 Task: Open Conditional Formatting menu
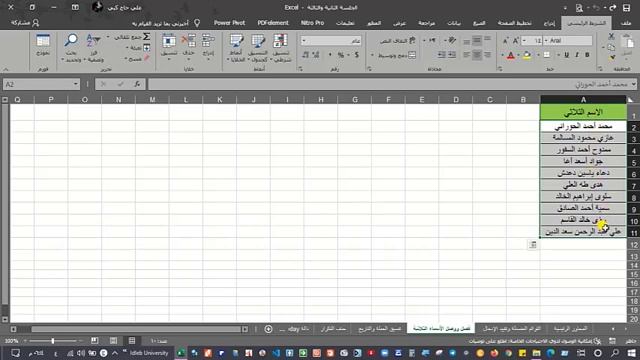click(x=280, y=48)
